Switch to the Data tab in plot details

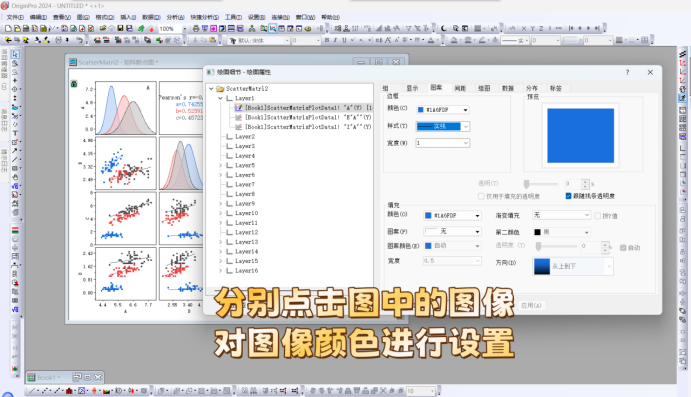(508, 88)
